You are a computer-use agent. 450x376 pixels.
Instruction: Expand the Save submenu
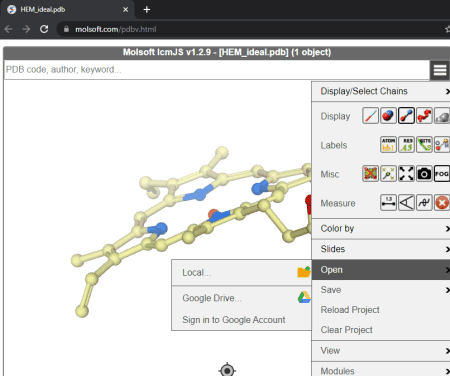coord(381,290)
